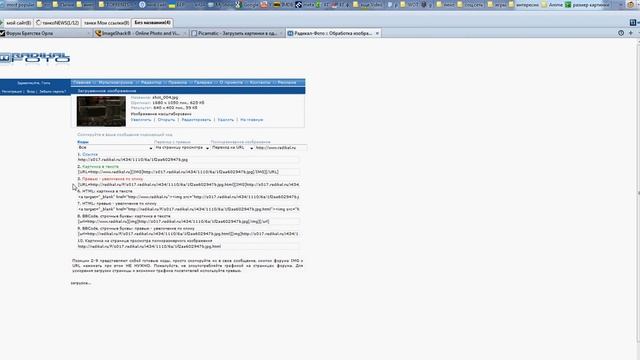This screenshot has height=360, width=640.
Task: Click the HTML картинка в тексте code field
Action: [x=188, y=197]
